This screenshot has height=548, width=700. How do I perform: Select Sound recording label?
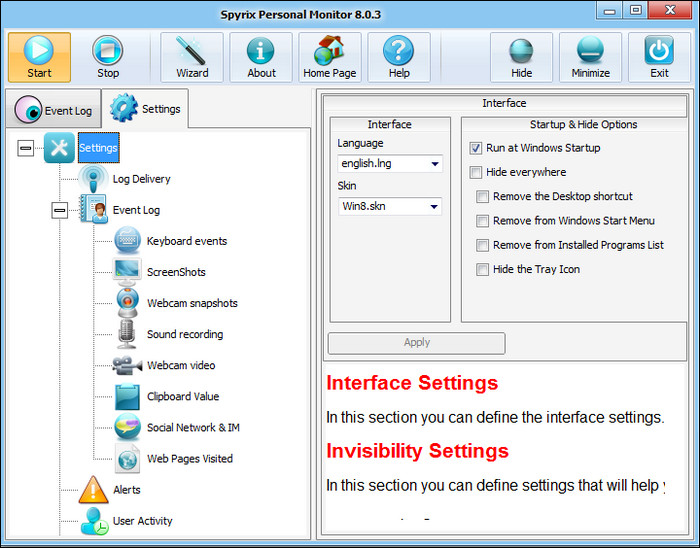click(x=185, y=334)
